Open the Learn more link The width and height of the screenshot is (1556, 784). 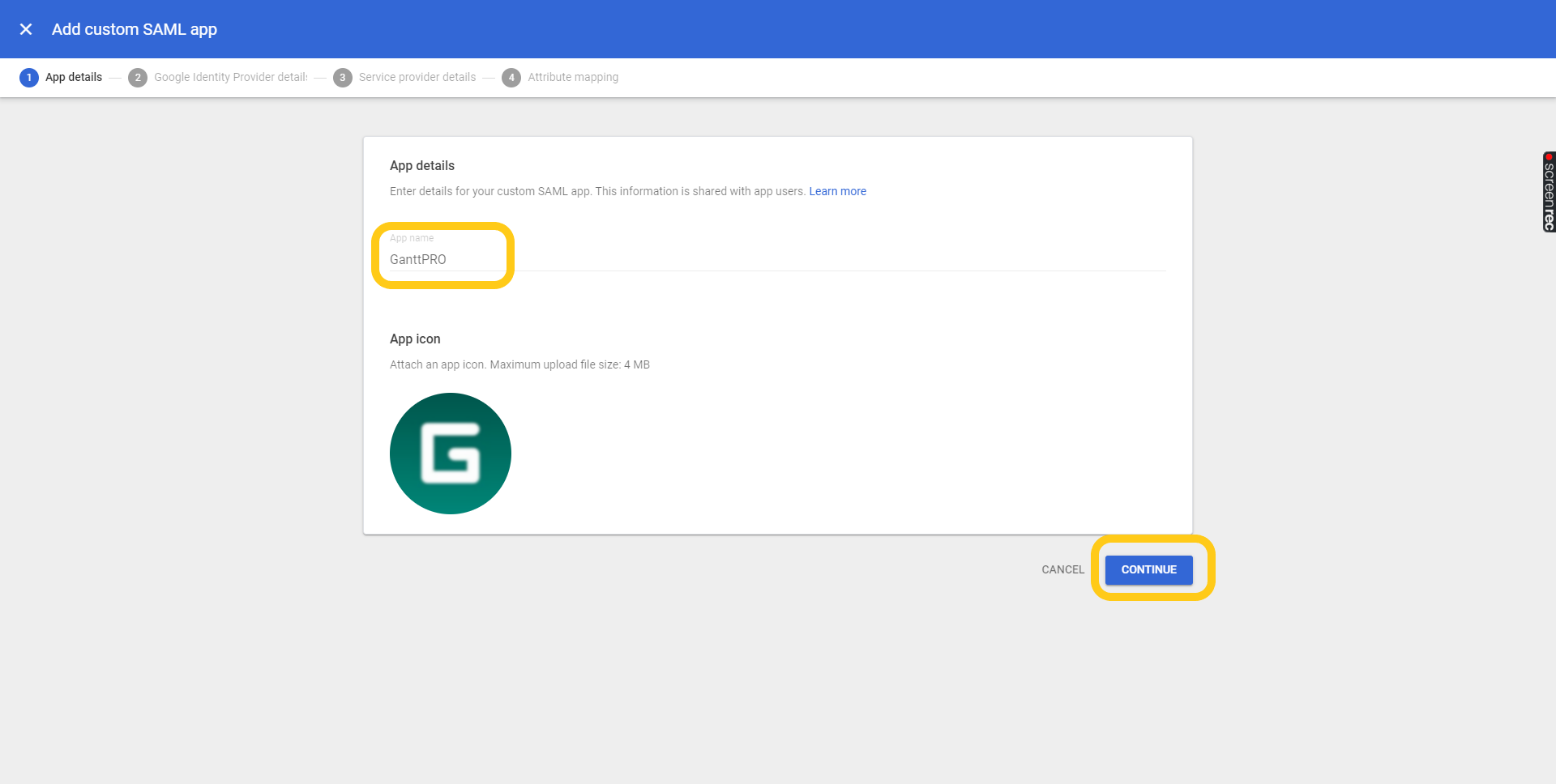click(837, 191)
